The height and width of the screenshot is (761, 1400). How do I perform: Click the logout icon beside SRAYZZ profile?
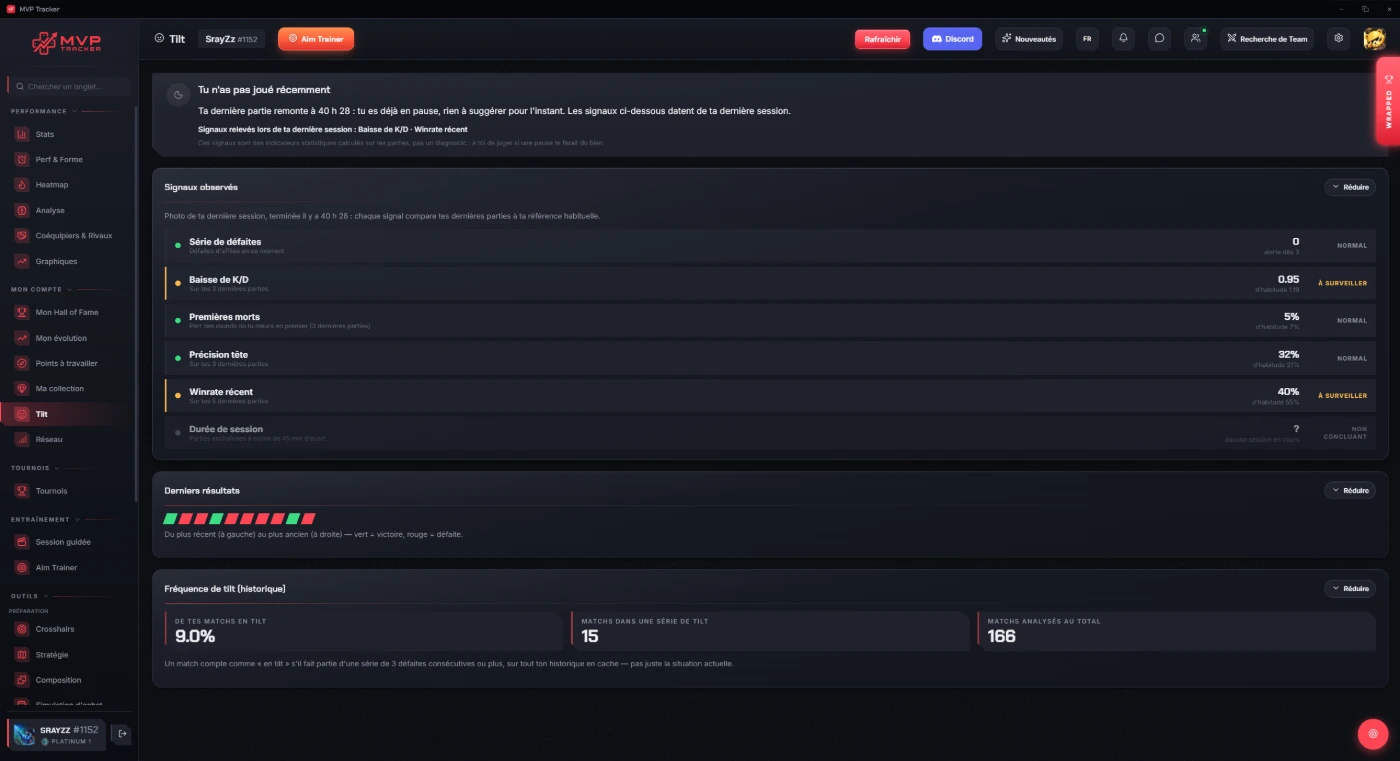tap(122, 734)
